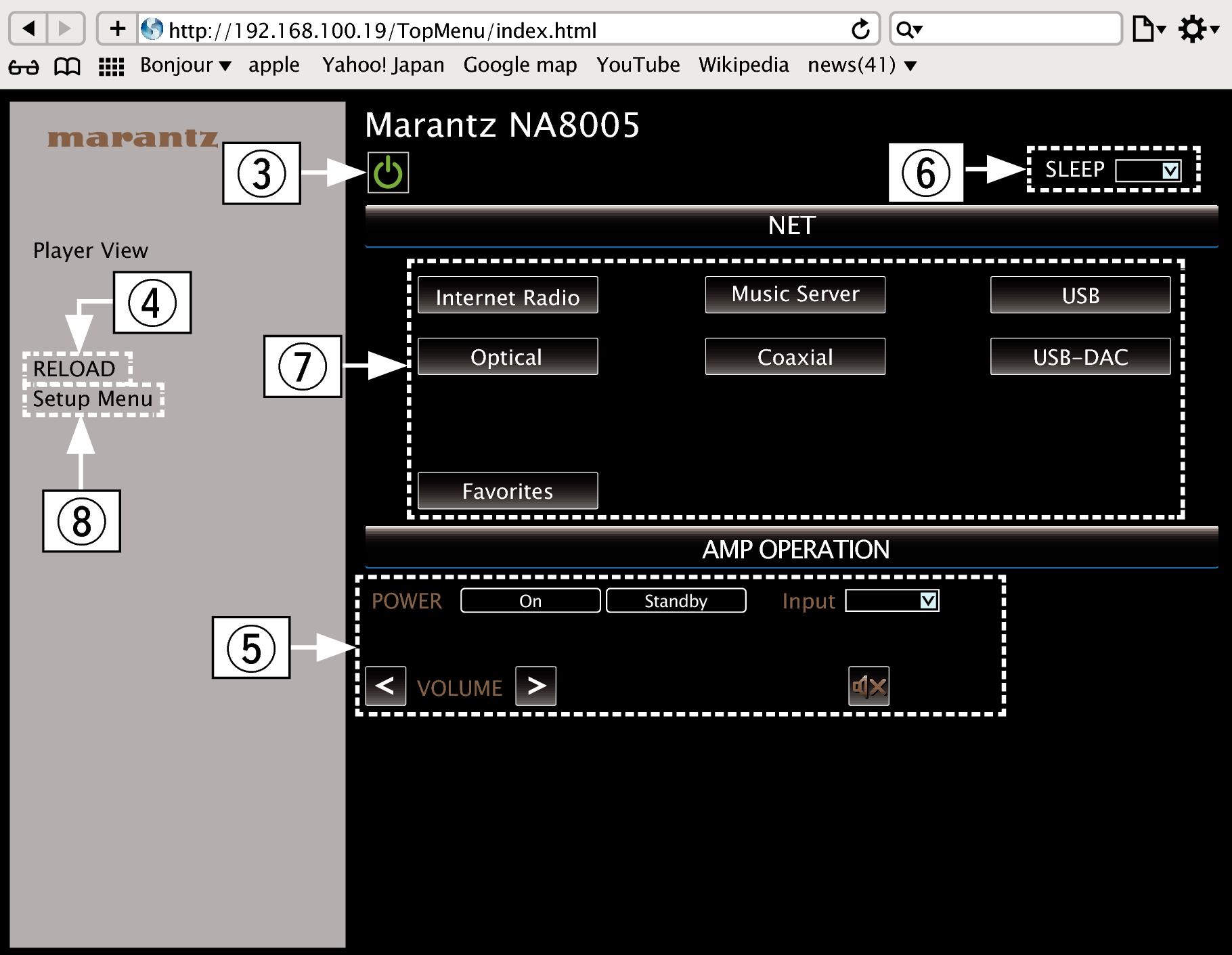Click the Marantz NA8005 title
This screenshot has width=1232, height=955.
pos(502,125)
